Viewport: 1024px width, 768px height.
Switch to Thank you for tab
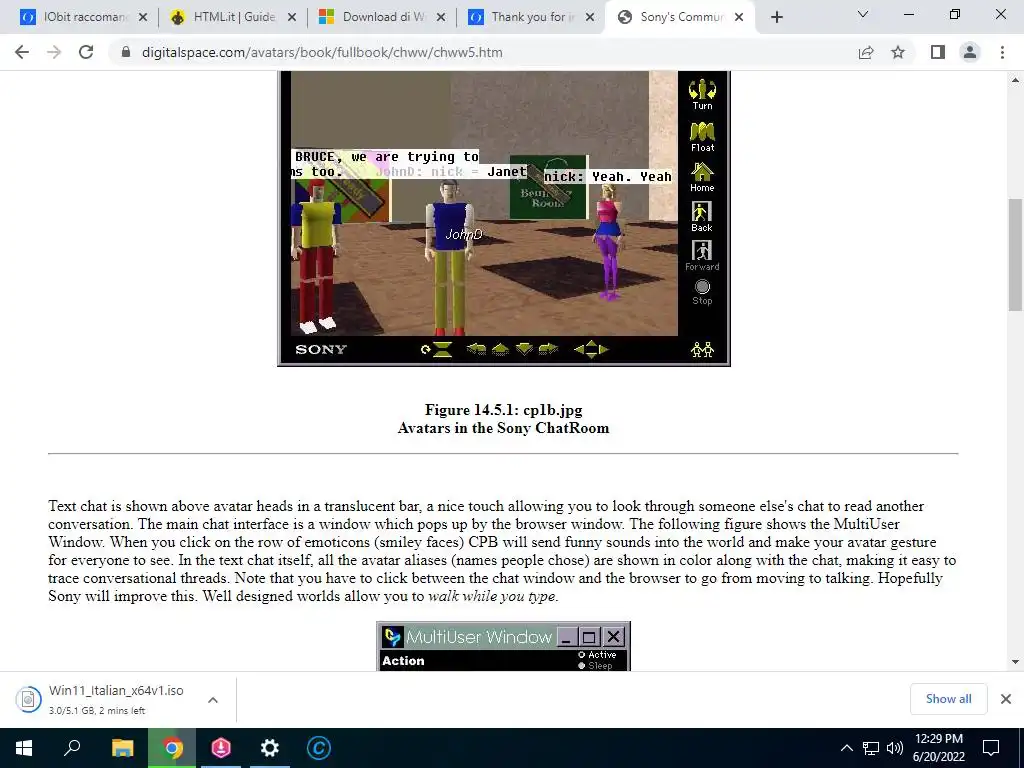pos(531,17)
